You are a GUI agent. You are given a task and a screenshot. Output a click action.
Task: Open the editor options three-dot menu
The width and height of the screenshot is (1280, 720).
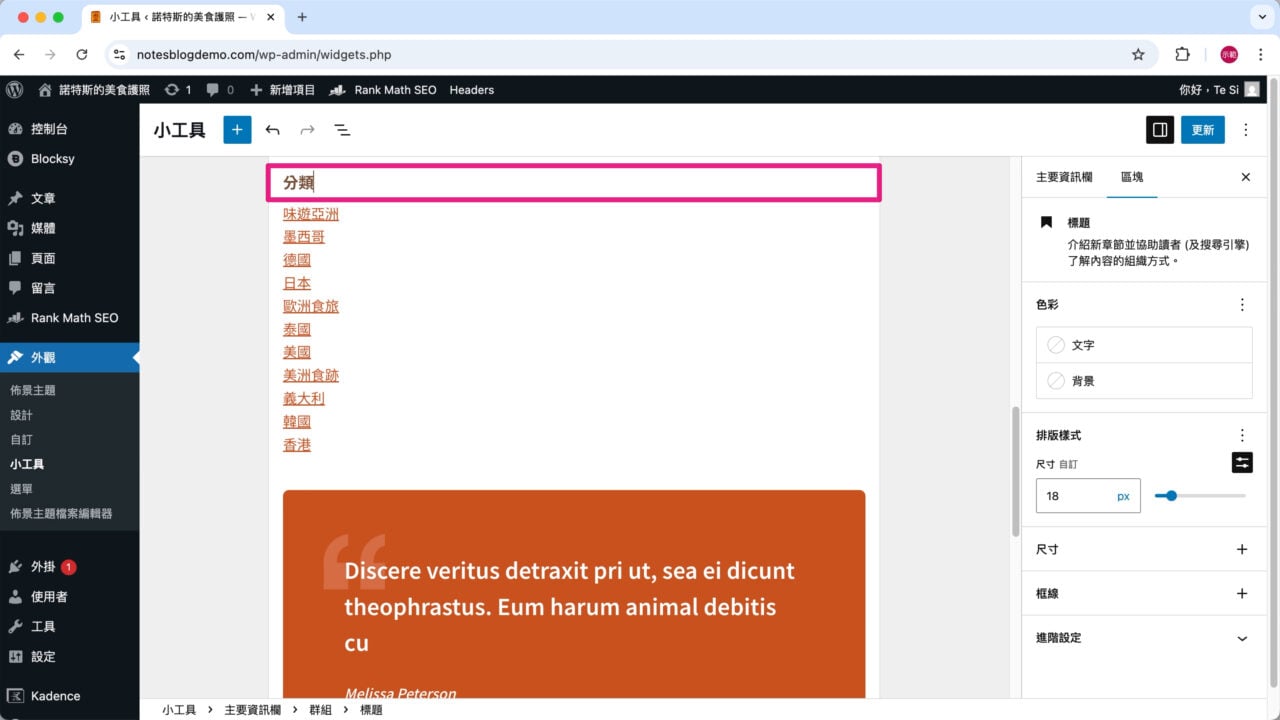(1245, 129)
